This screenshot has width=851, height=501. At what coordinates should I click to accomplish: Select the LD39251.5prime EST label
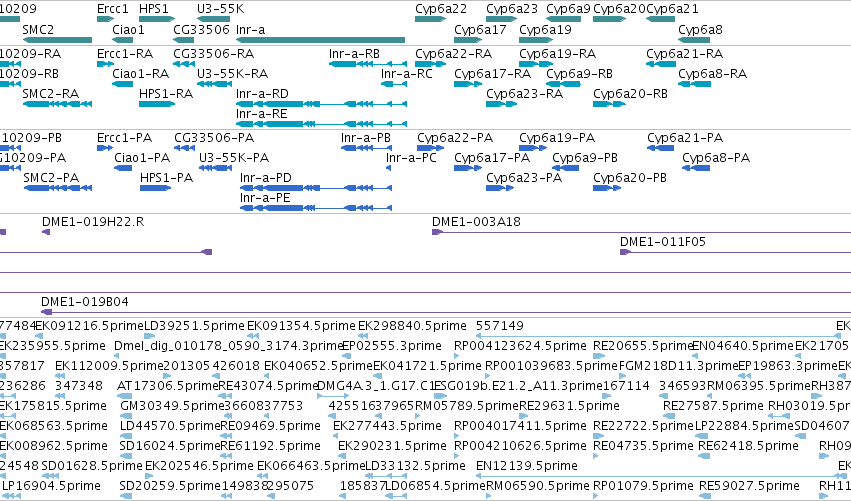point(194,326)
